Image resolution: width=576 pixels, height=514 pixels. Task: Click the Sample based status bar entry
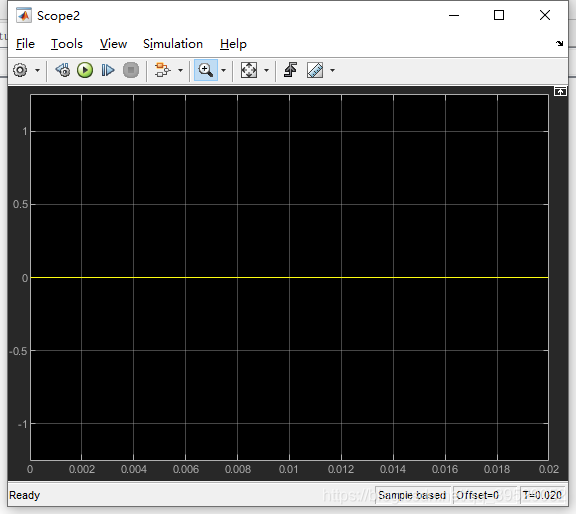click(412, 495)
